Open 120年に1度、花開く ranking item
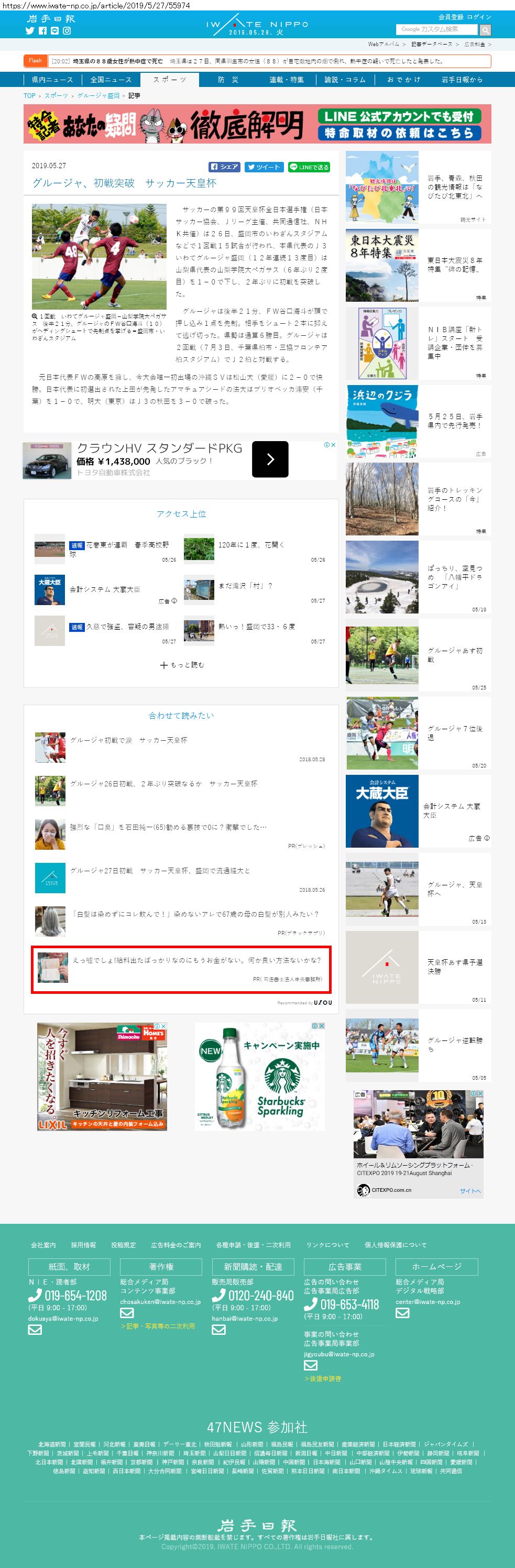This screenshot has height=1568, width=515. click(x=255, y=550)
